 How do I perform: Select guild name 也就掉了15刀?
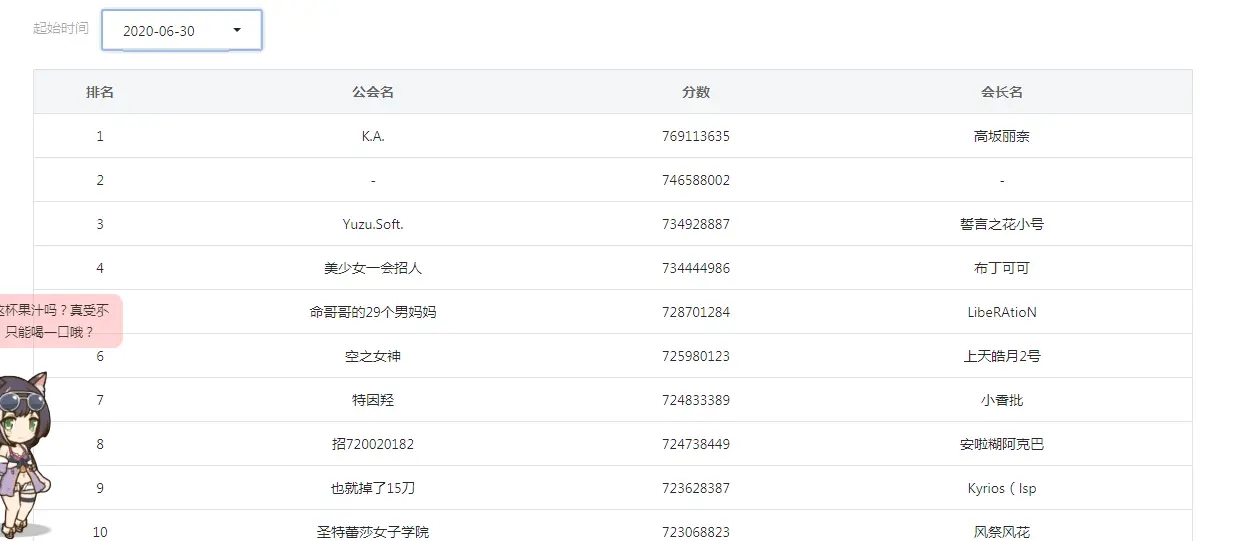pos(373,488)
